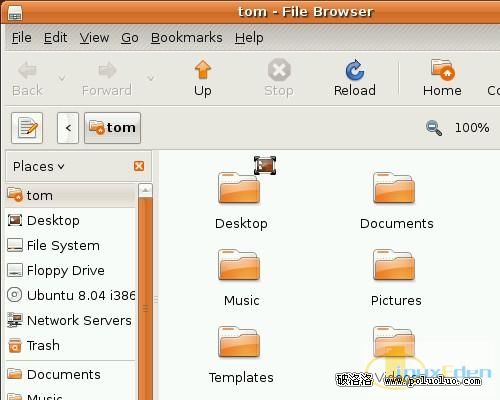Image resolution: width=500 pixels, height=400 pixels.
Task: Click the "Documents" folder label in main view
Action: (x=397, y=223)
